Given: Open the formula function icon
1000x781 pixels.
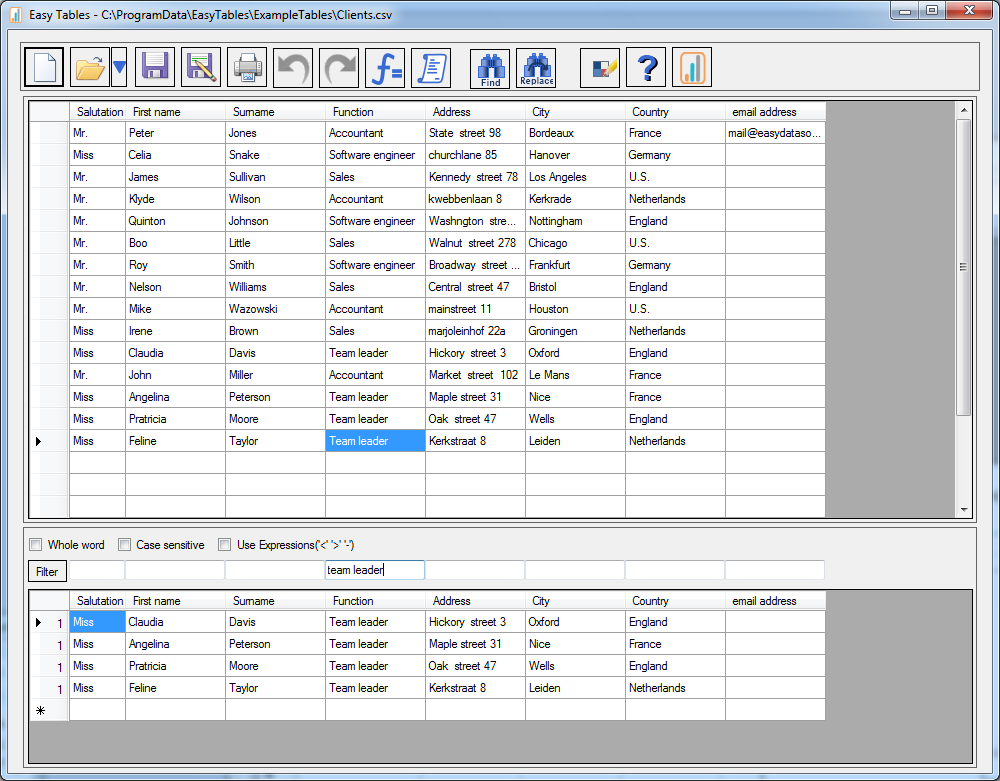Looking at the screenshot, I should (x=385, y=68).
